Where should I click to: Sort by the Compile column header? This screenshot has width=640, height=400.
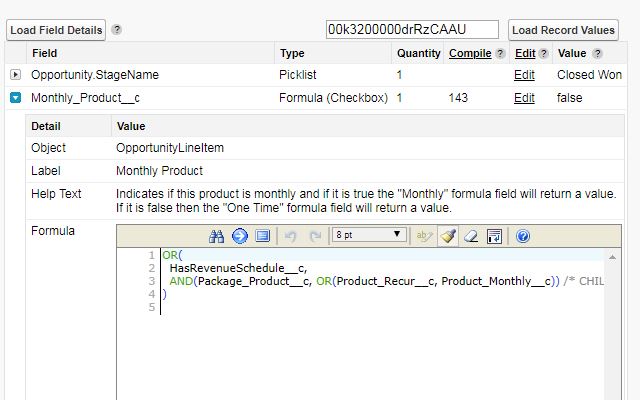tap(470, 53)
